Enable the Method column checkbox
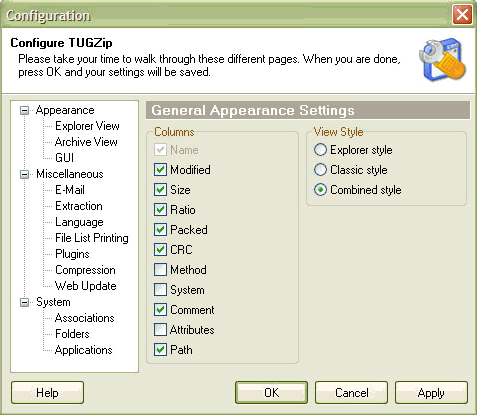477x415 pixels. (160, 270)
